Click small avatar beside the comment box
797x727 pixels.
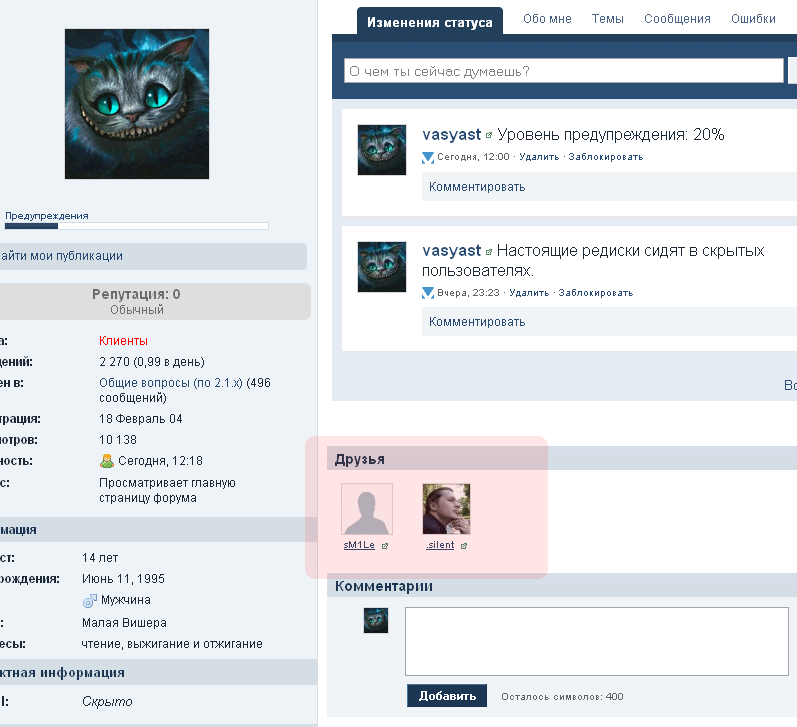[x=376, y=620]
